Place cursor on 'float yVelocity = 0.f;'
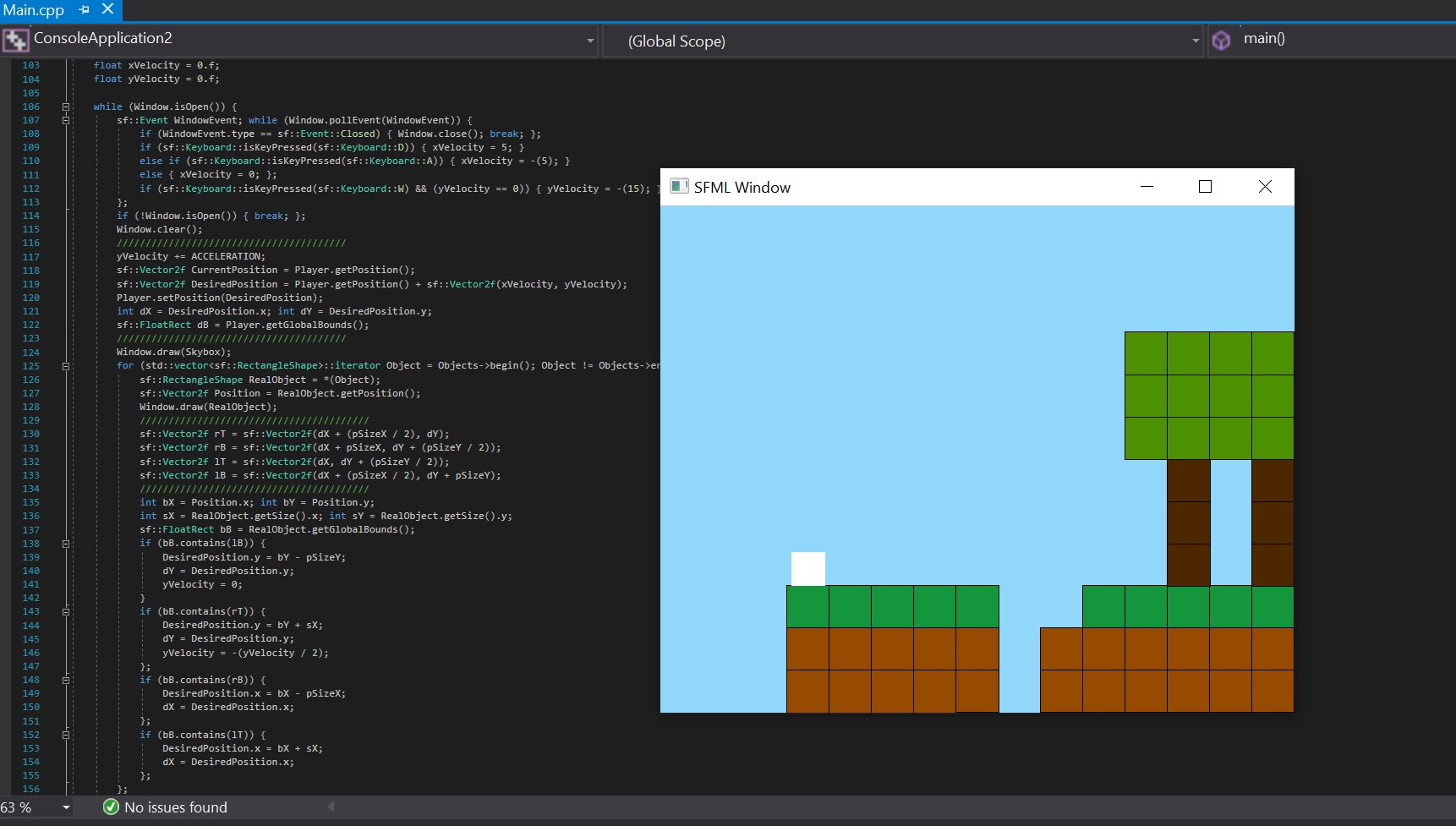 156,79
